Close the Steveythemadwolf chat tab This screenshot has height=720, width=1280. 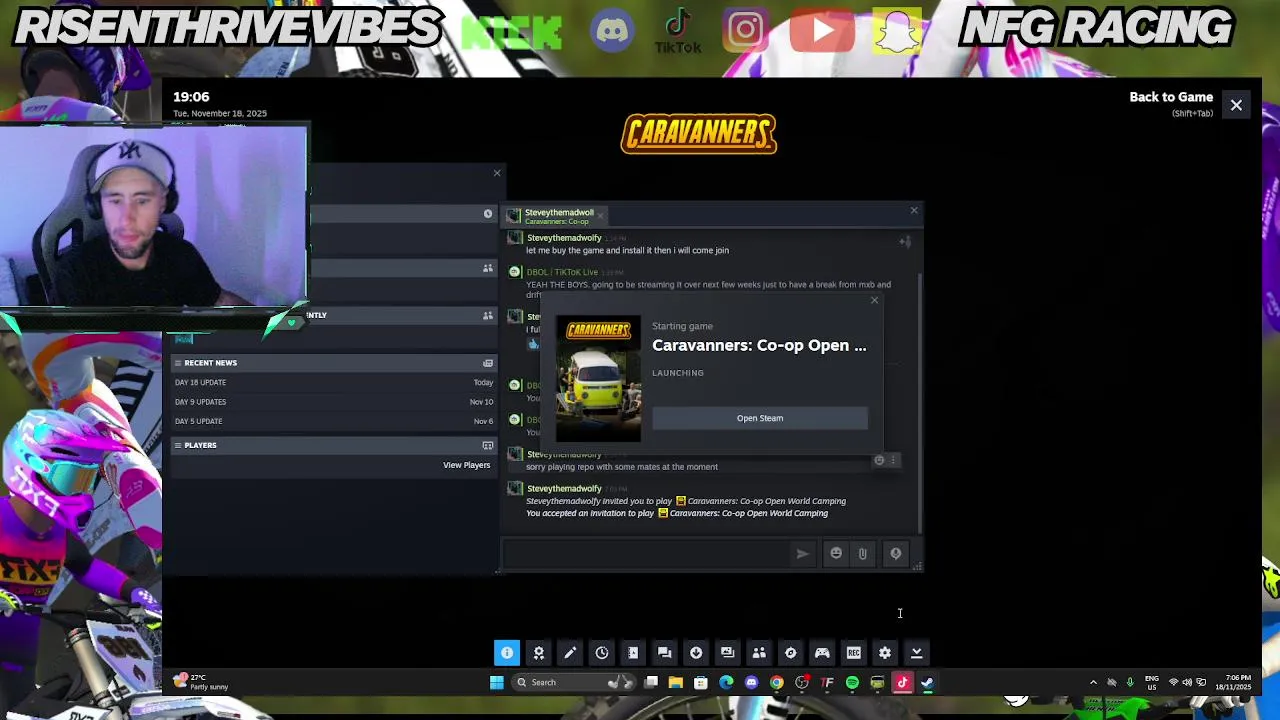click(x=601, y=217)
